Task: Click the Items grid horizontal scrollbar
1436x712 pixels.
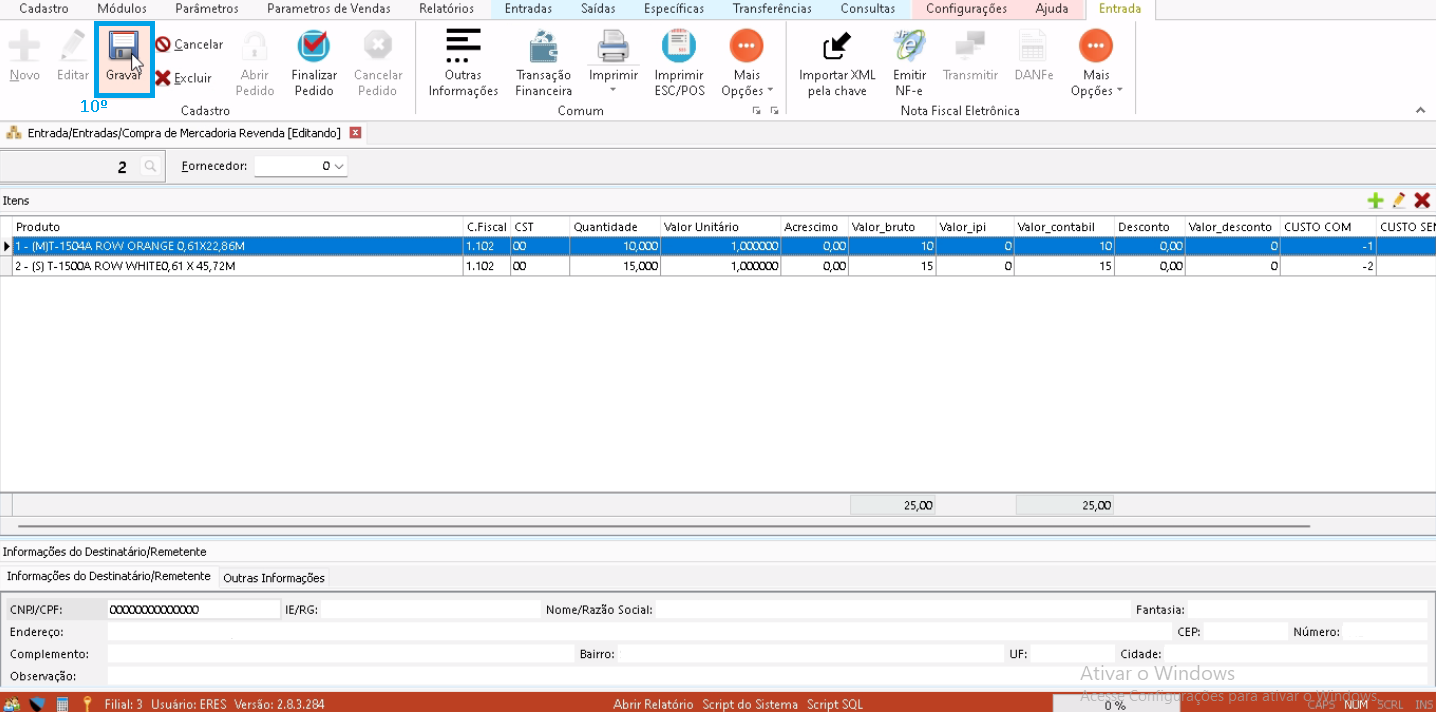Action: point(664,526)
